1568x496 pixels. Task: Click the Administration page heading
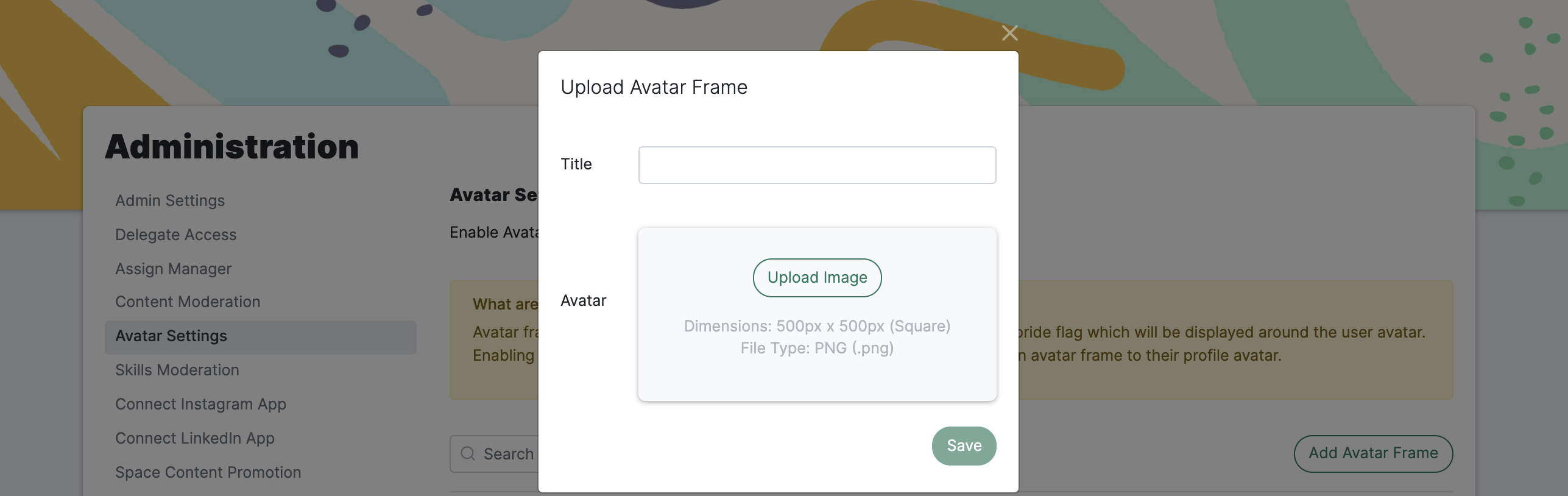tap(231, 146)
